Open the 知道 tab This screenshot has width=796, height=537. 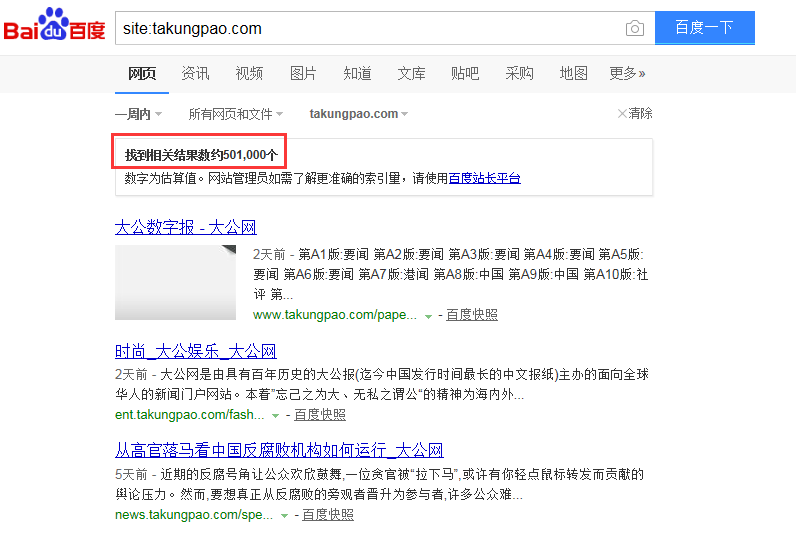(x=357, y=74)
